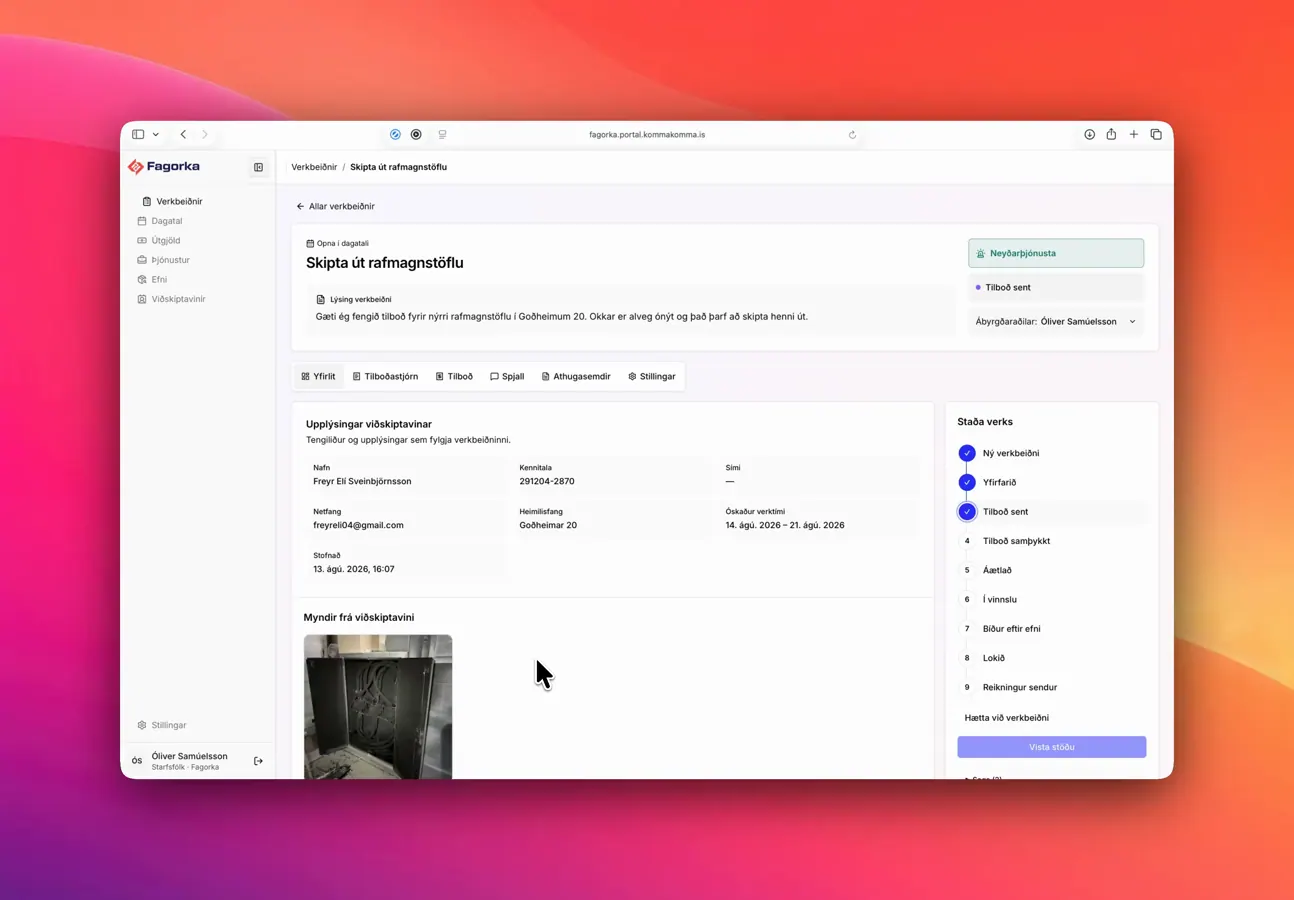Click the Upplýsingar viðskiptavinar heading

pyautogui.click(x=369, y=424)
